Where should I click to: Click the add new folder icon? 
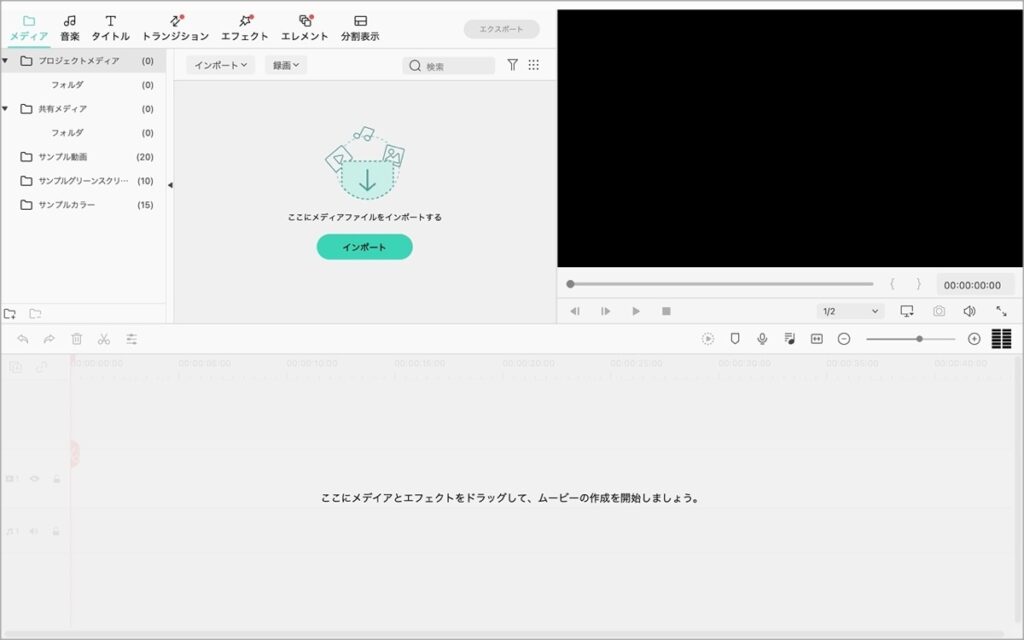[10, 313]
